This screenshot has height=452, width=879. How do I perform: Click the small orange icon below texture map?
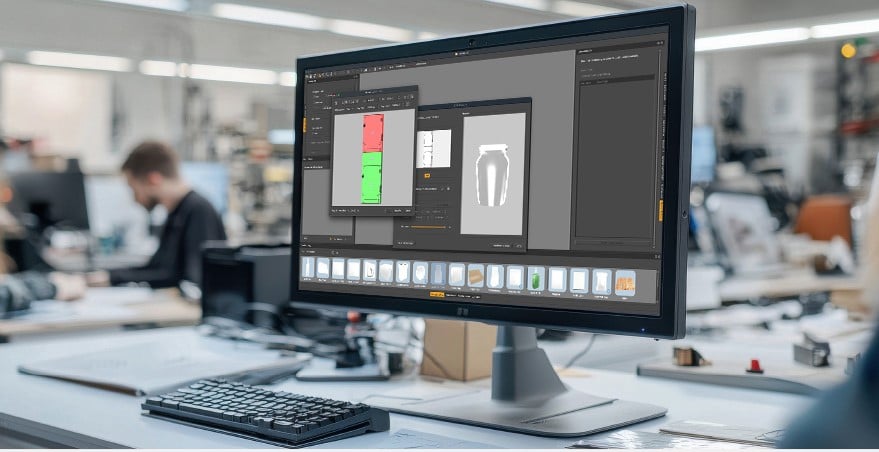(427, 175)
